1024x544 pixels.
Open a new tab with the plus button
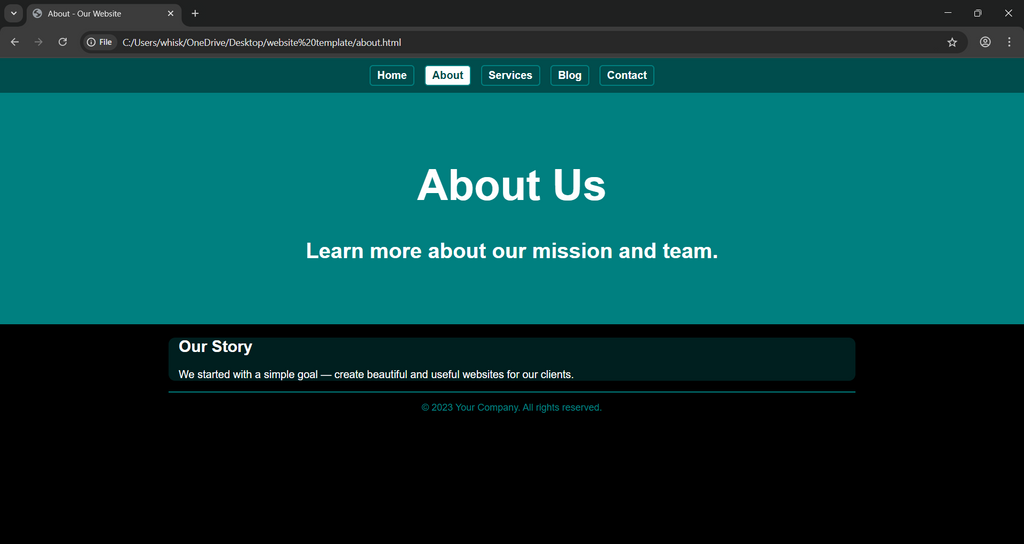[195, 14]
